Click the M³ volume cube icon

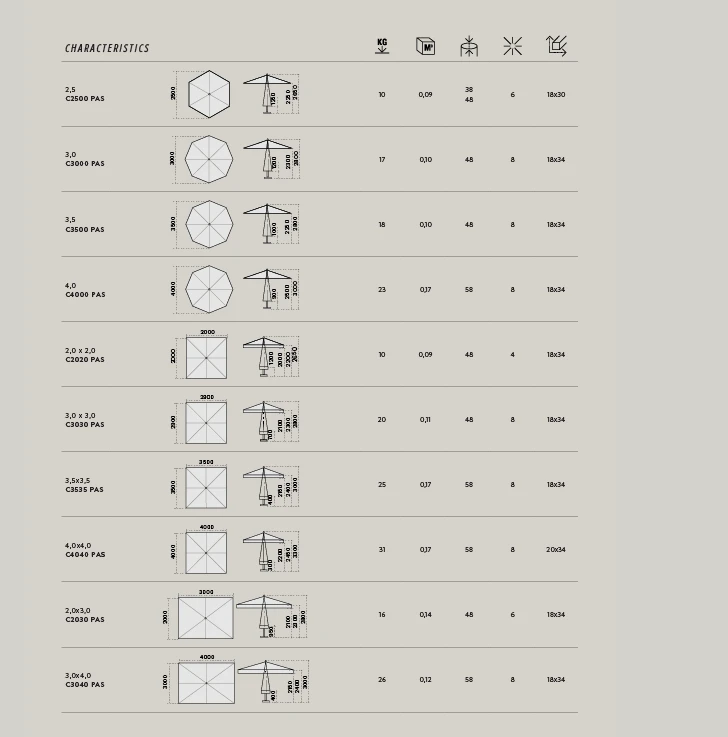click(425, 46)
